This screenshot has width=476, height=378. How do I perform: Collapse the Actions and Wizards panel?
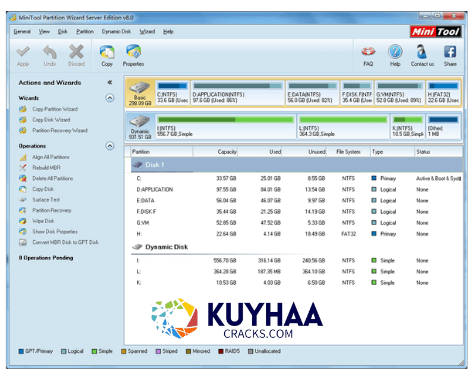110,82
